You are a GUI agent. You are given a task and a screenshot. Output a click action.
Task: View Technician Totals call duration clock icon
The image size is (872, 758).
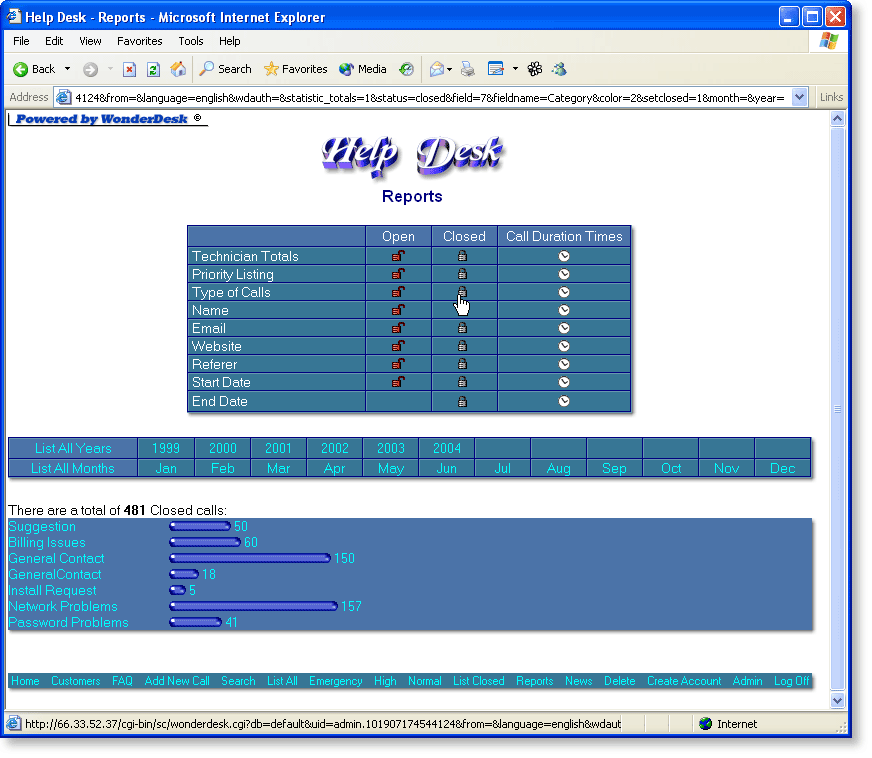(x=564, y=256)
